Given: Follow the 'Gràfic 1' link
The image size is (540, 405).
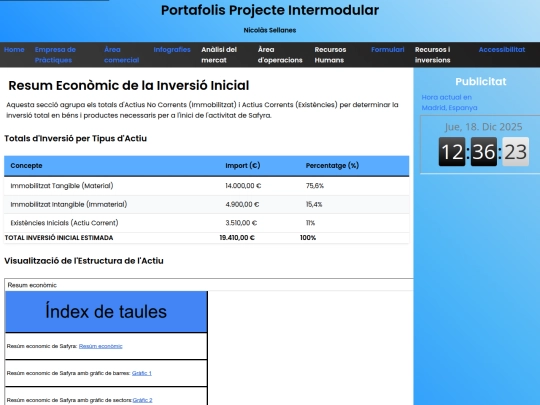Looking at the screenshot, I should 142,373.
